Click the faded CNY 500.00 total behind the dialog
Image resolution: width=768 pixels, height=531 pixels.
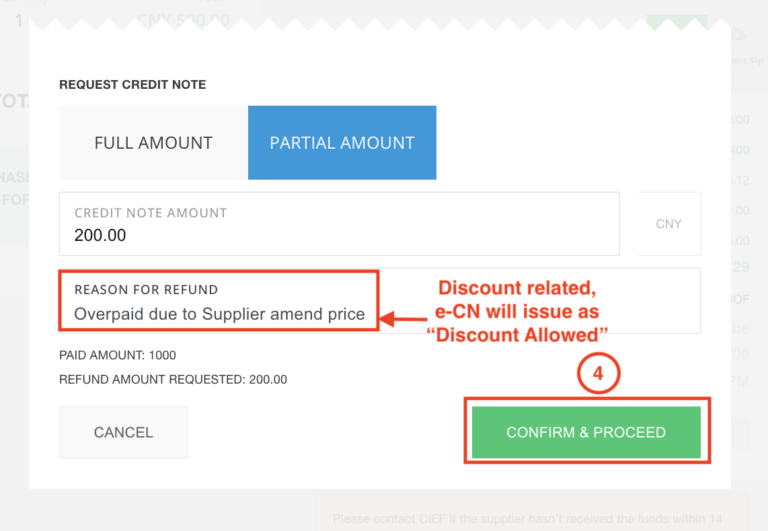(x=183, y=20)
